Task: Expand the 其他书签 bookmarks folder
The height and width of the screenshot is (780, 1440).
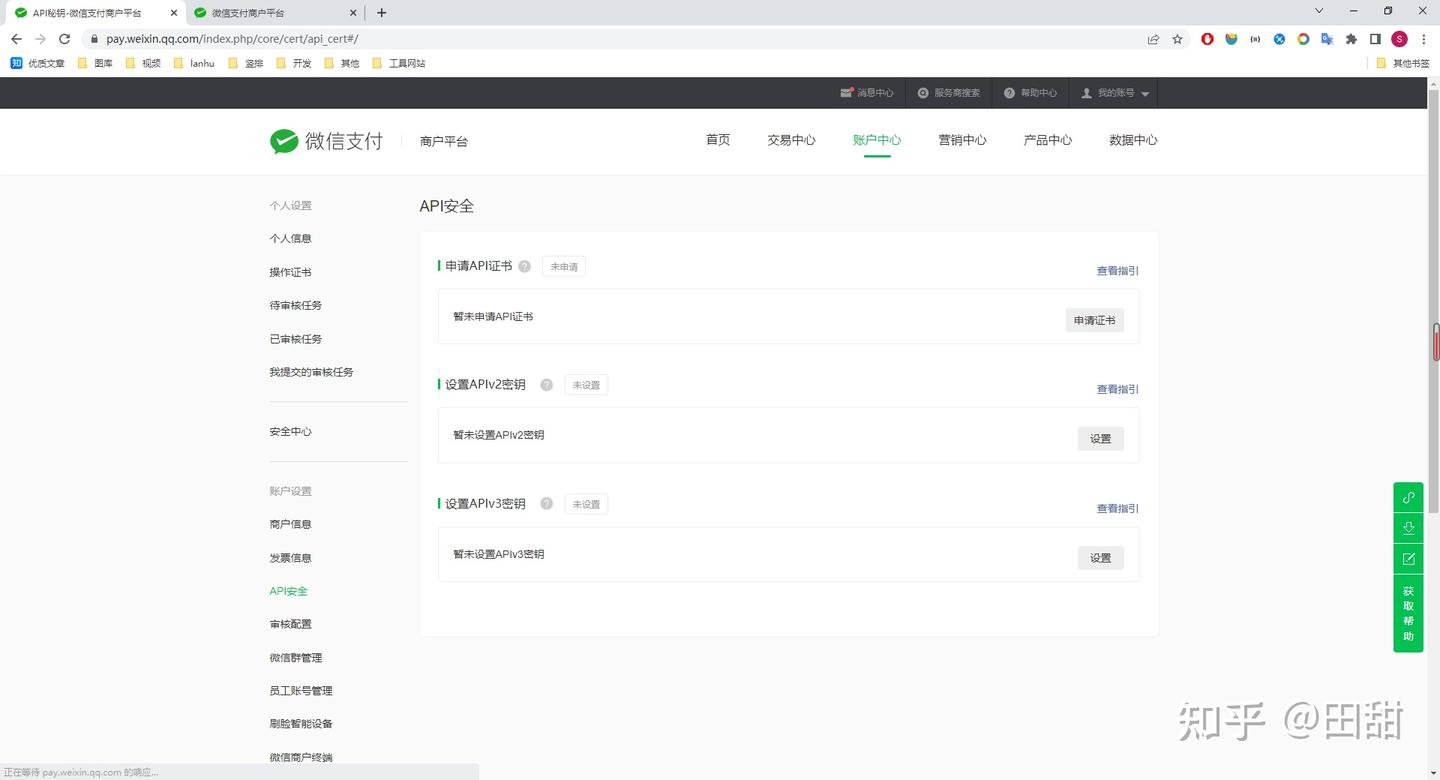Action: coord(1403,63)
